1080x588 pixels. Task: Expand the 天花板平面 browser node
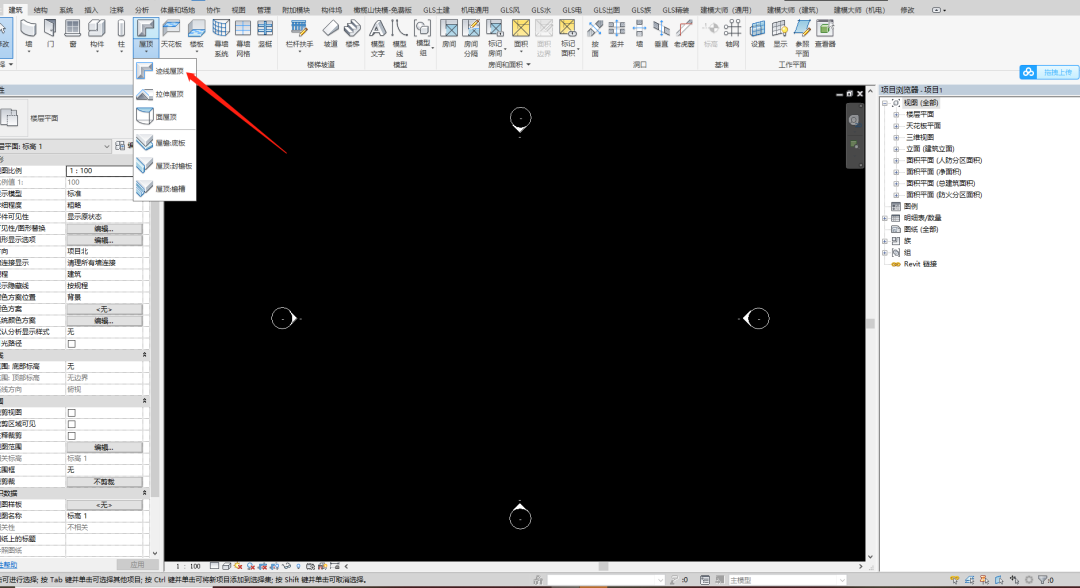pos(896,126)
